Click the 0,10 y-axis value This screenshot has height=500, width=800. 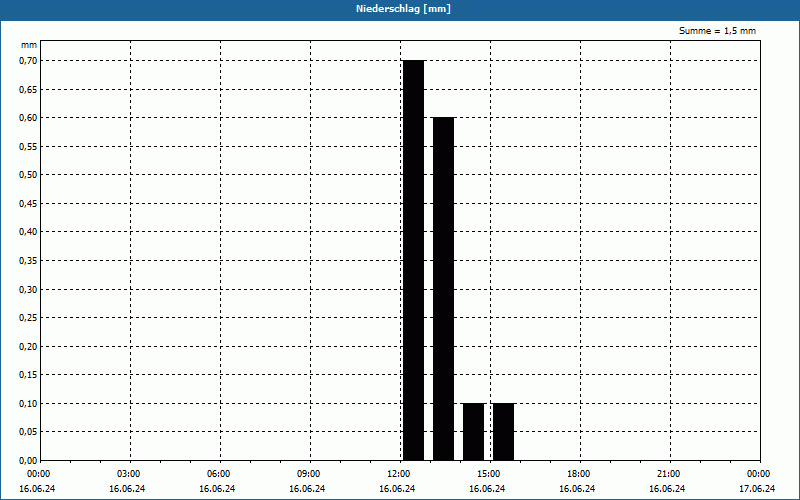point(28,404)
